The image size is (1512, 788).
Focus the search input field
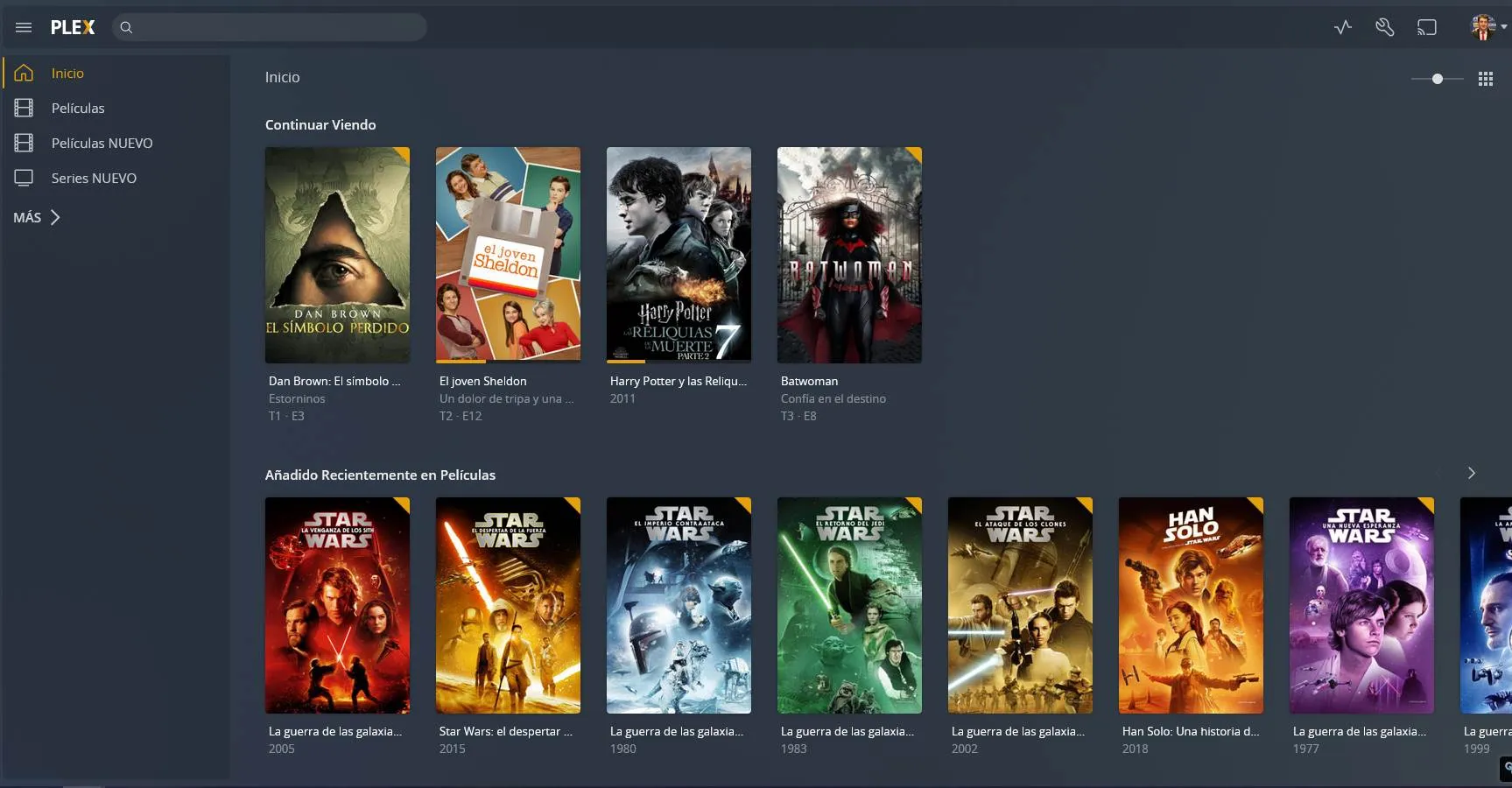pos(270,27)
